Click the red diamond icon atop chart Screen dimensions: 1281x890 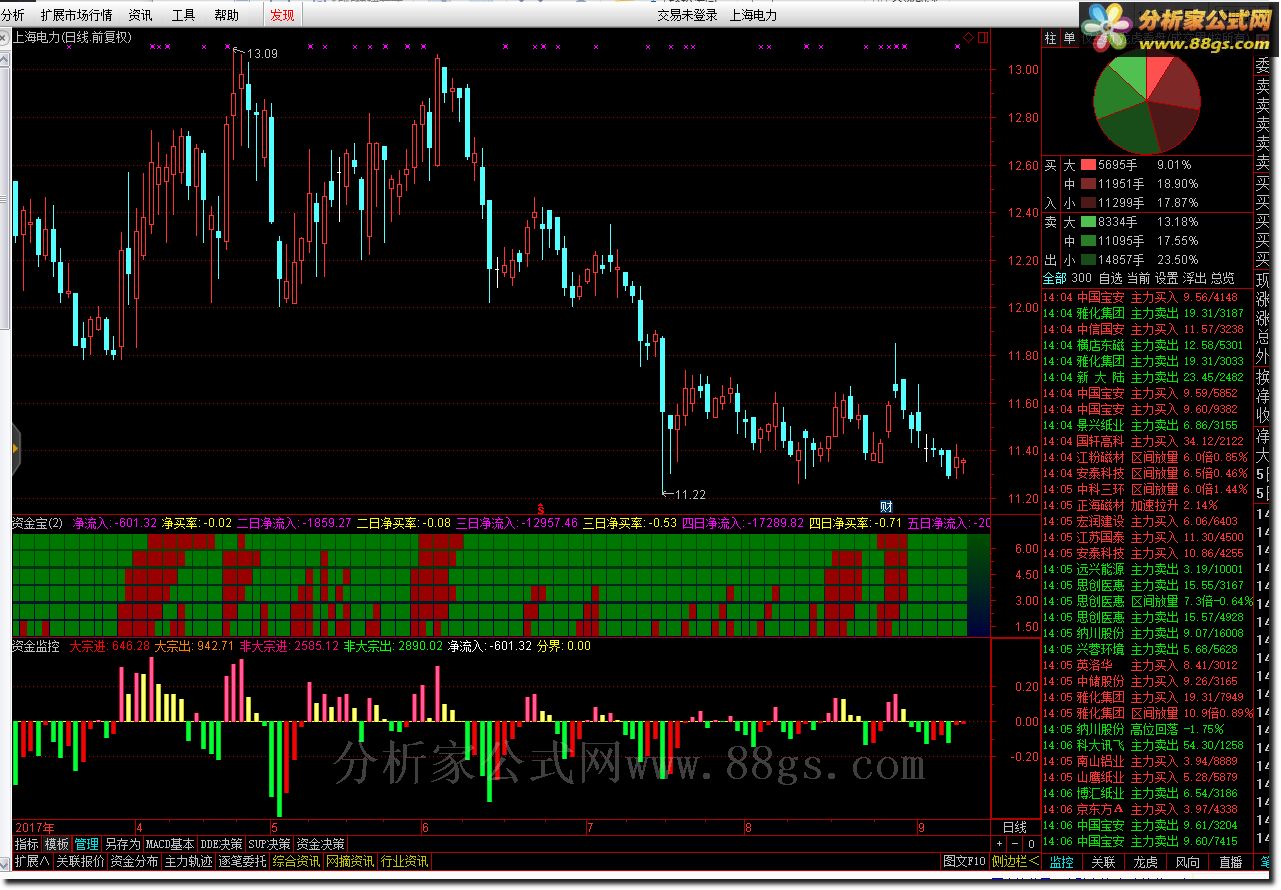968,38
